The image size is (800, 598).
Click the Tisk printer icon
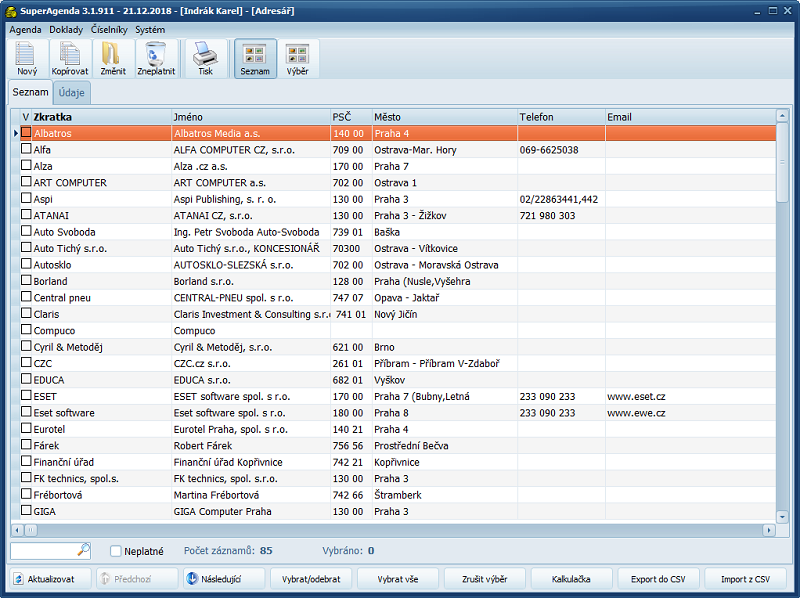click(x=205, y=59)
